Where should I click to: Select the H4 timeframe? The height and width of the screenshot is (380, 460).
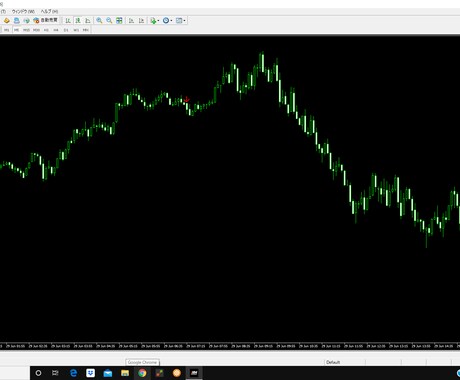pyautogui.click(x=56, y=30)
